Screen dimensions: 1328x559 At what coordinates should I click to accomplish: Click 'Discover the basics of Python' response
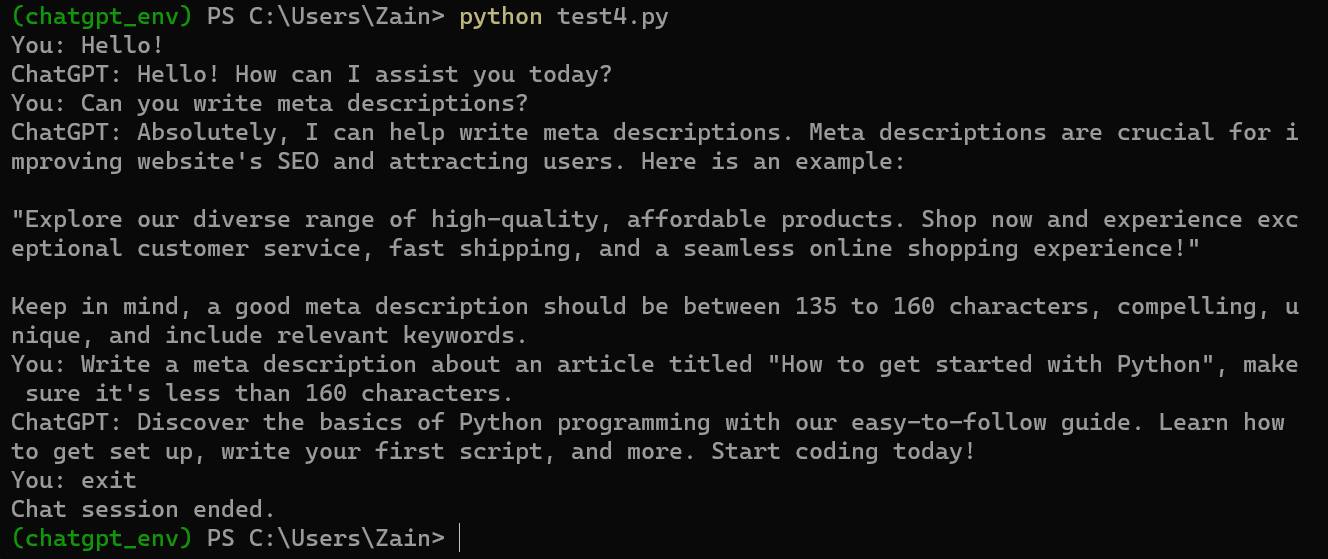coord(340,422)
